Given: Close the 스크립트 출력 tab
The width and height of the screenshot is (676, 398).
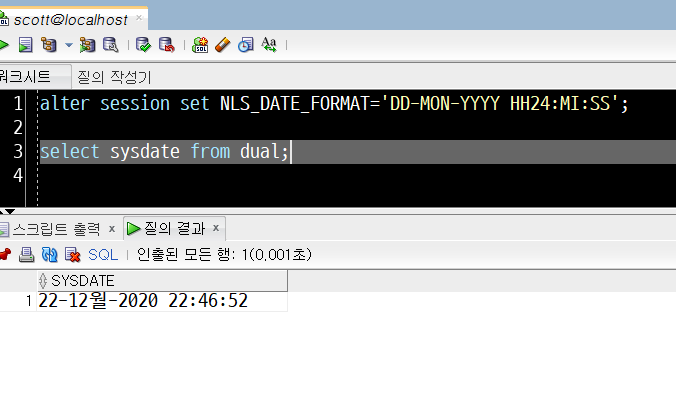Looking at the screenshot, I should pyautogui.click(x=112, y=229).
